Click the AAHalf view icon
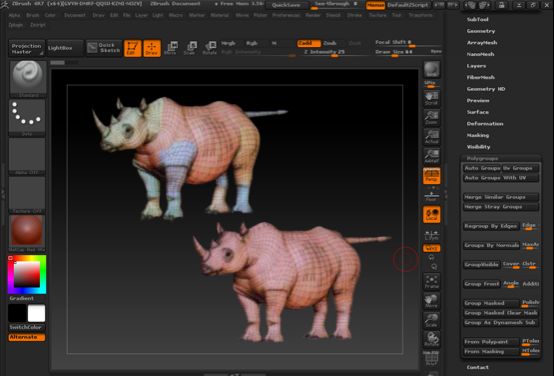The height and width of the screenshot is (376, 554). click(432, 156)
